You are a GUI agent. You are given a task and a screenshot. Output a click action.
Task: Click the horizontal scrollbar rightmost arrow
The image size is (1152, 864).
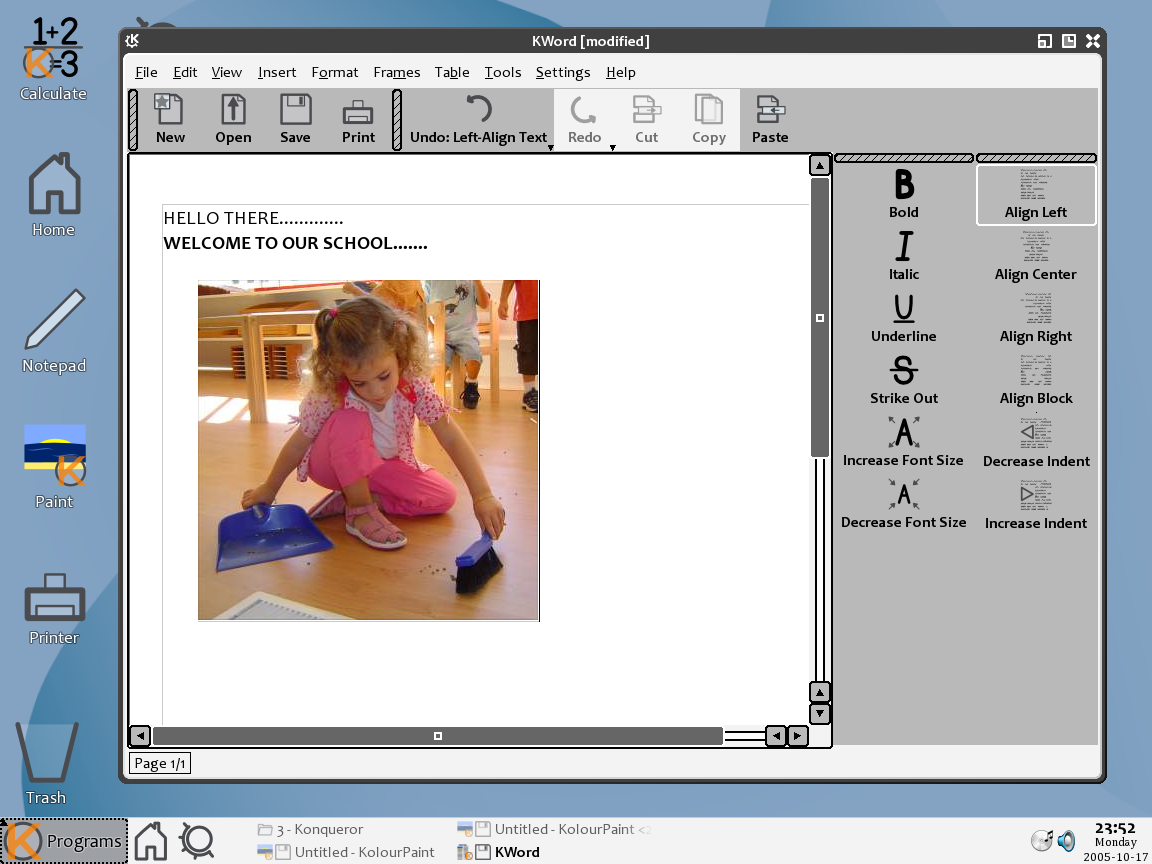coord(798,735)
